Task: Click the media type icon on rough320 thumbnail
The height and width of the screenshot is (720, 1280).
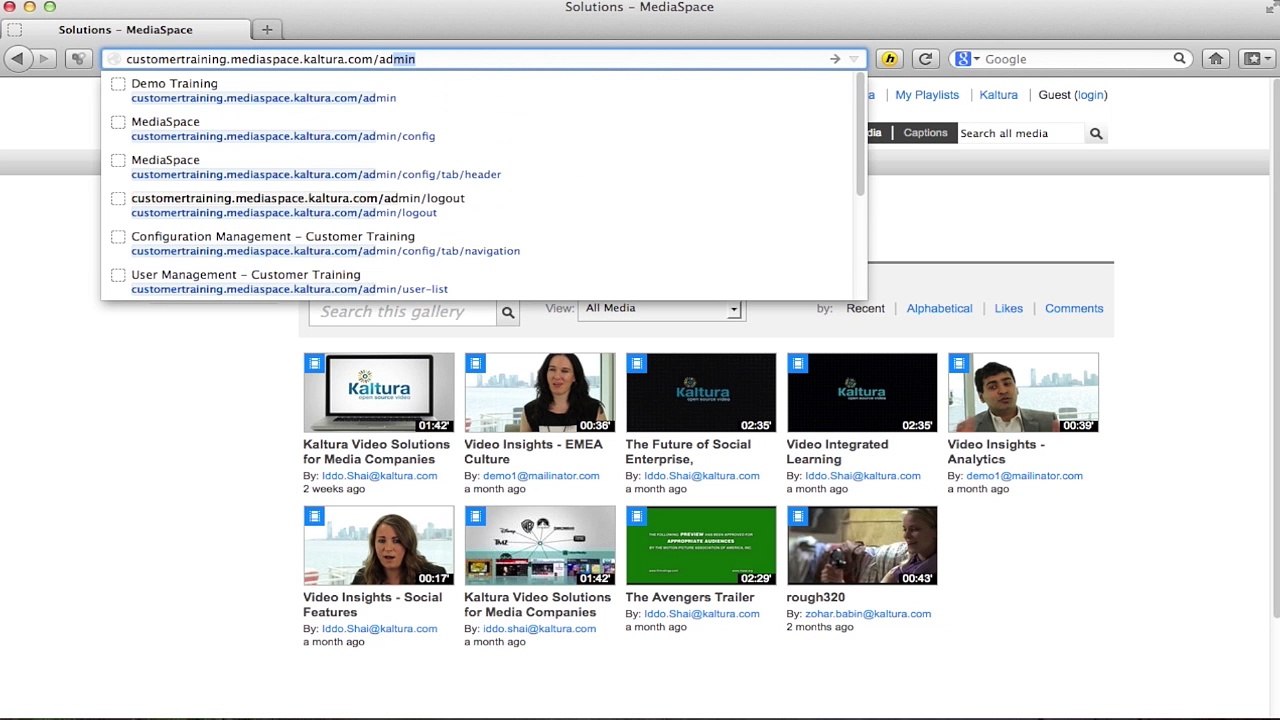Action: [797, 516]
